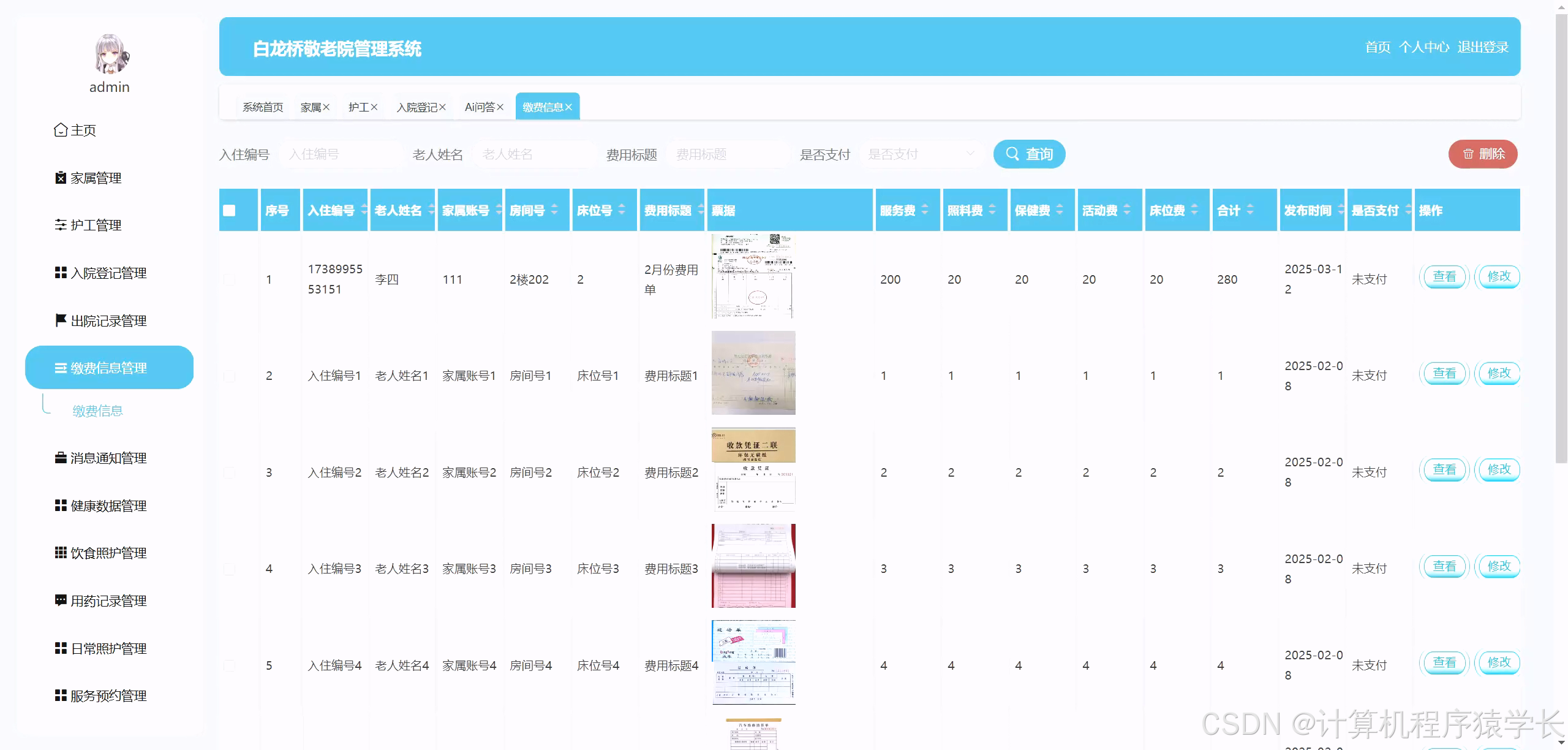Close the 家属 tab with its X

326,107
